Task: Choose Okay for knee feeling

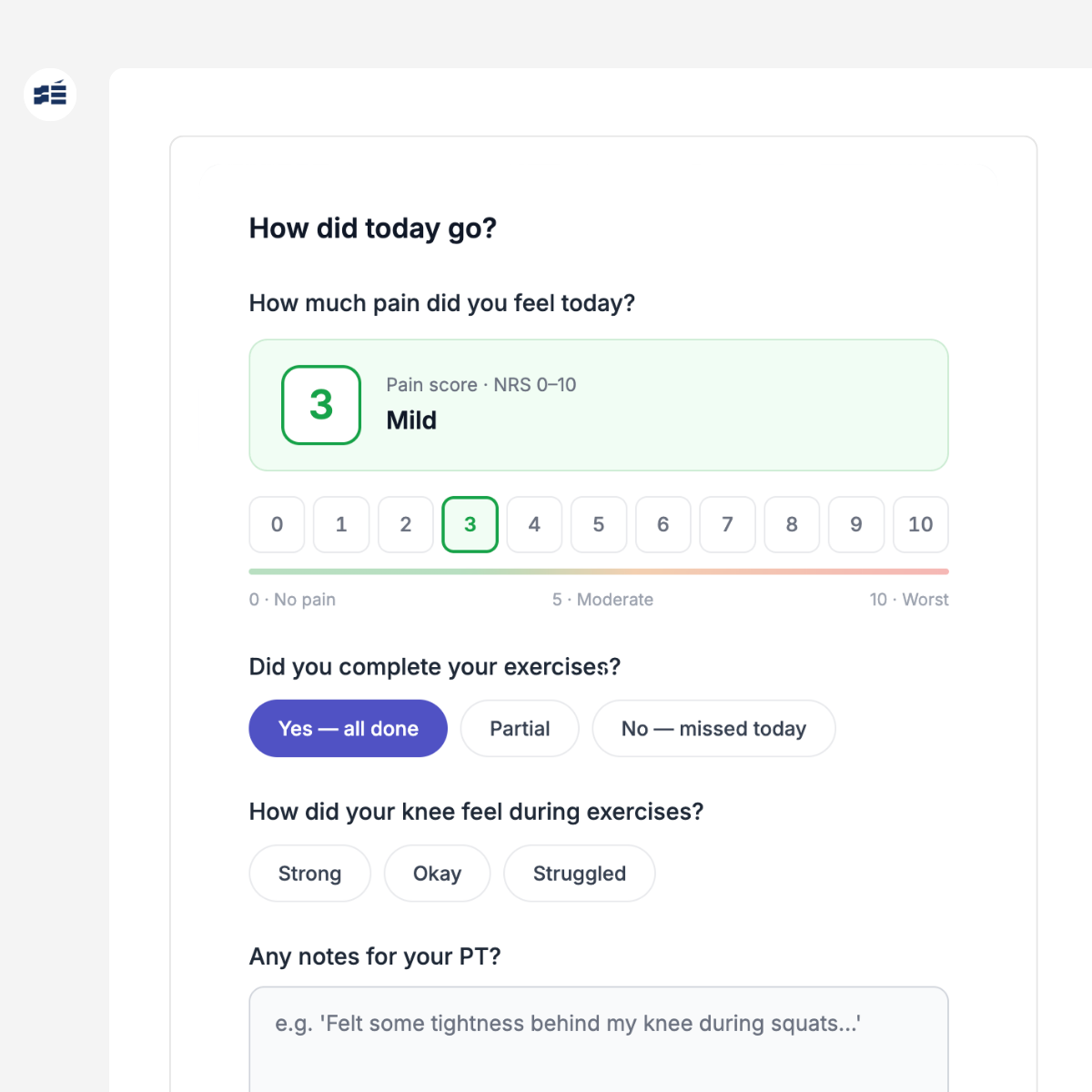Action: (437, 874)
